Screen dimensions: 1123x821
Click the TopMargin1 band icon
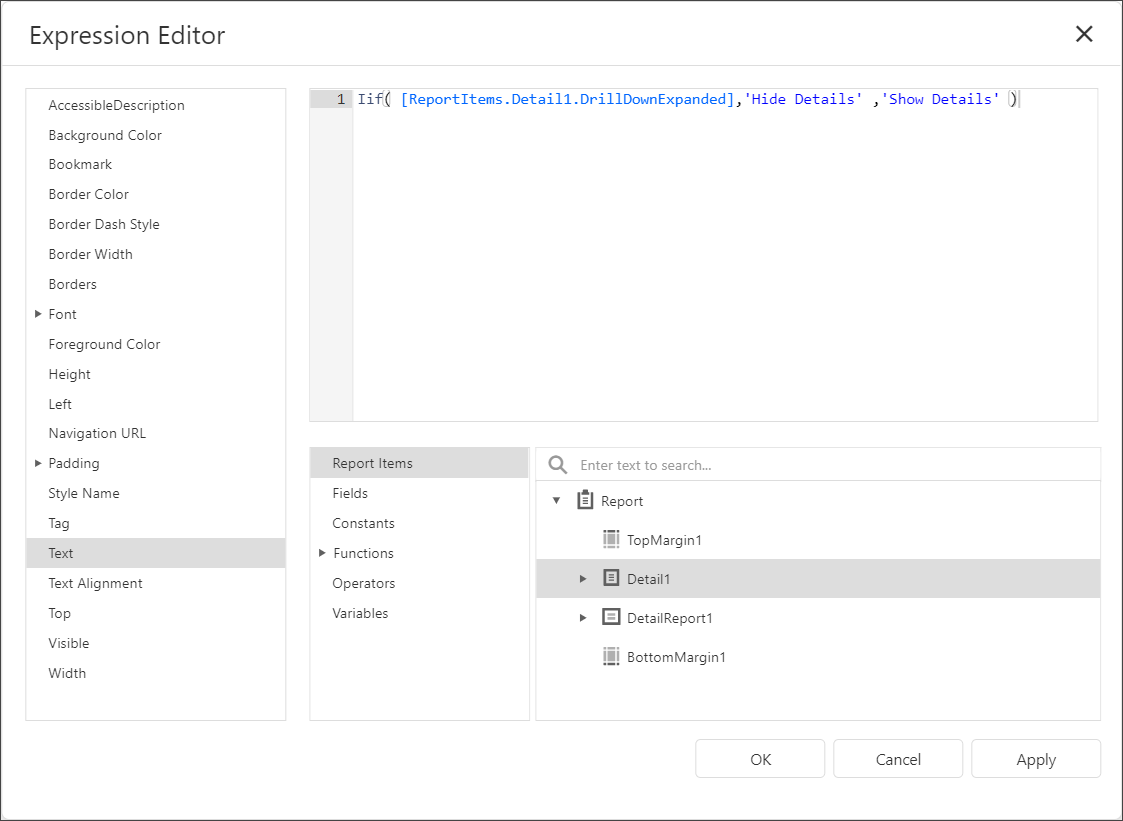[611, 539]
